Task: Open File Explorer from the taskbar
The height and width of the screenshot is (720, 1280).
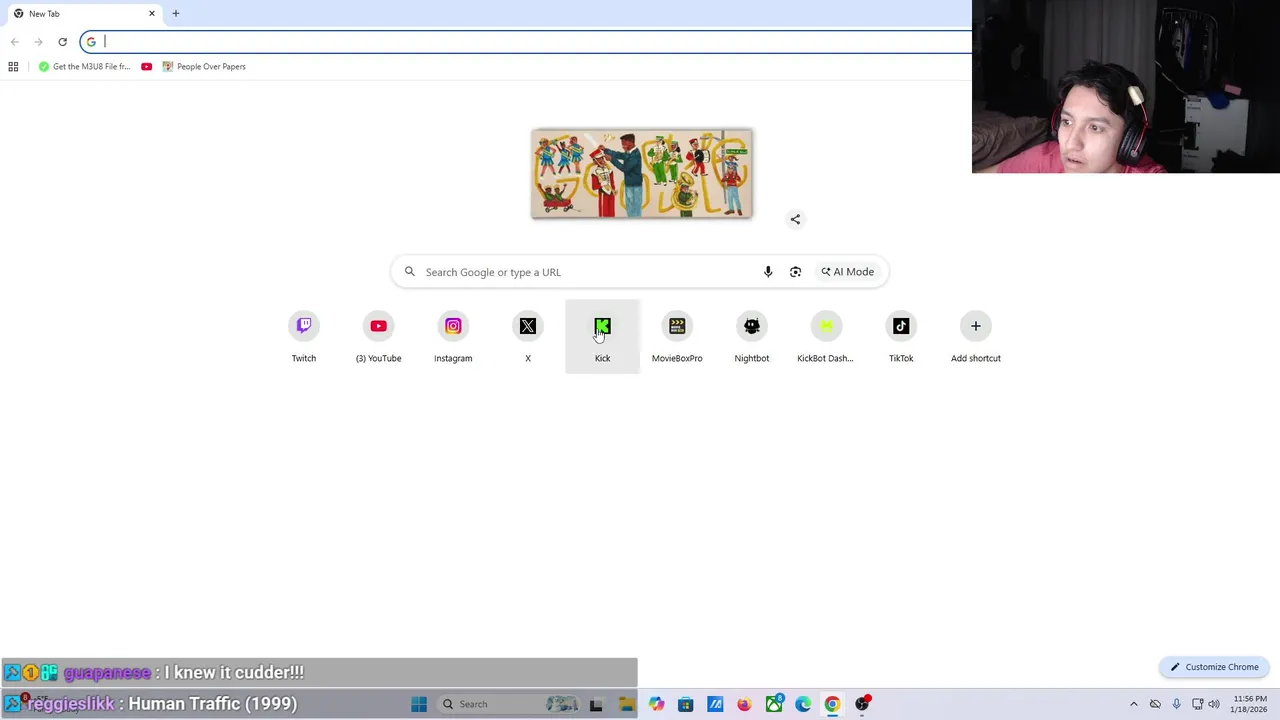Action: pyautogui.click(x=626, y=704)
